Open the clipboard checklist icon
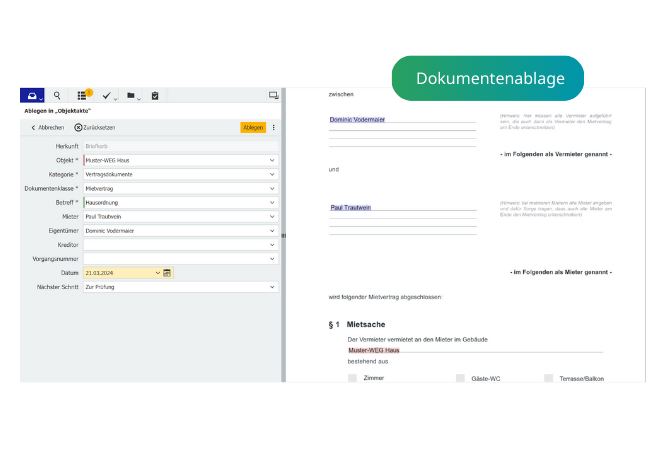 [x=155, y=96]
